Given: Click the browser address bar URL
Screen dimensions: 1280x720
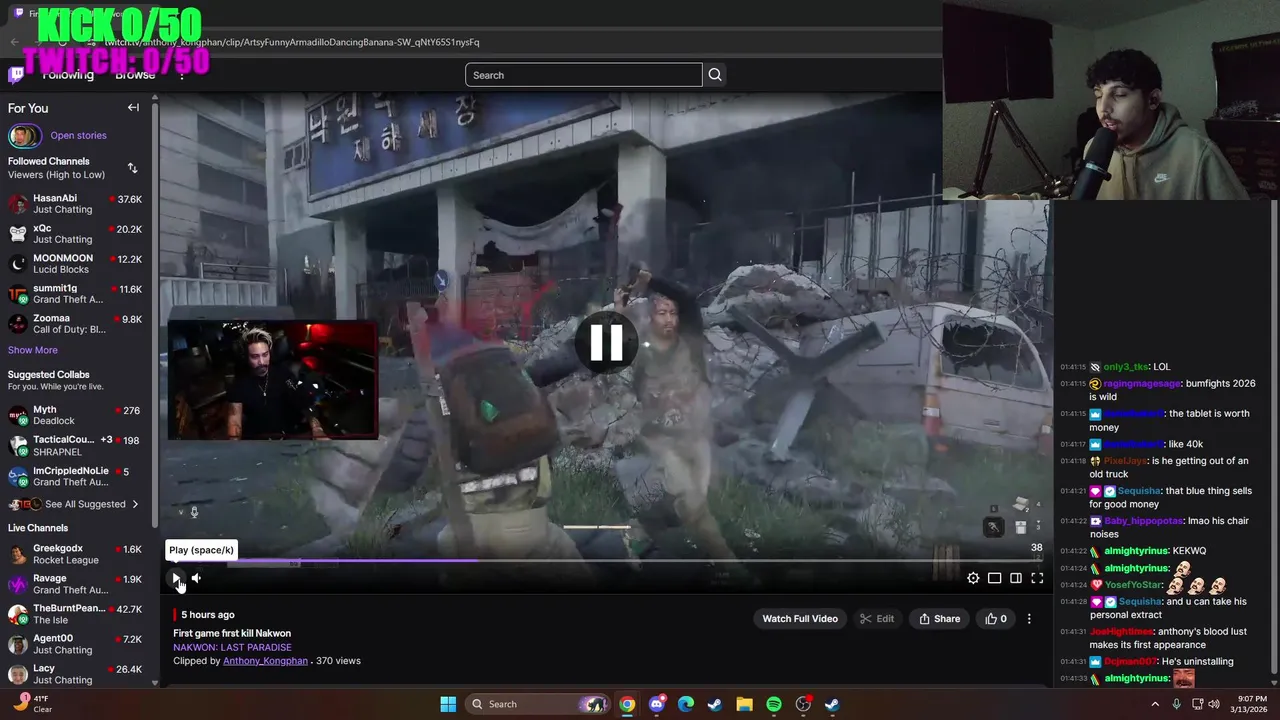Looking at the screenshot, I should [293, 42].
